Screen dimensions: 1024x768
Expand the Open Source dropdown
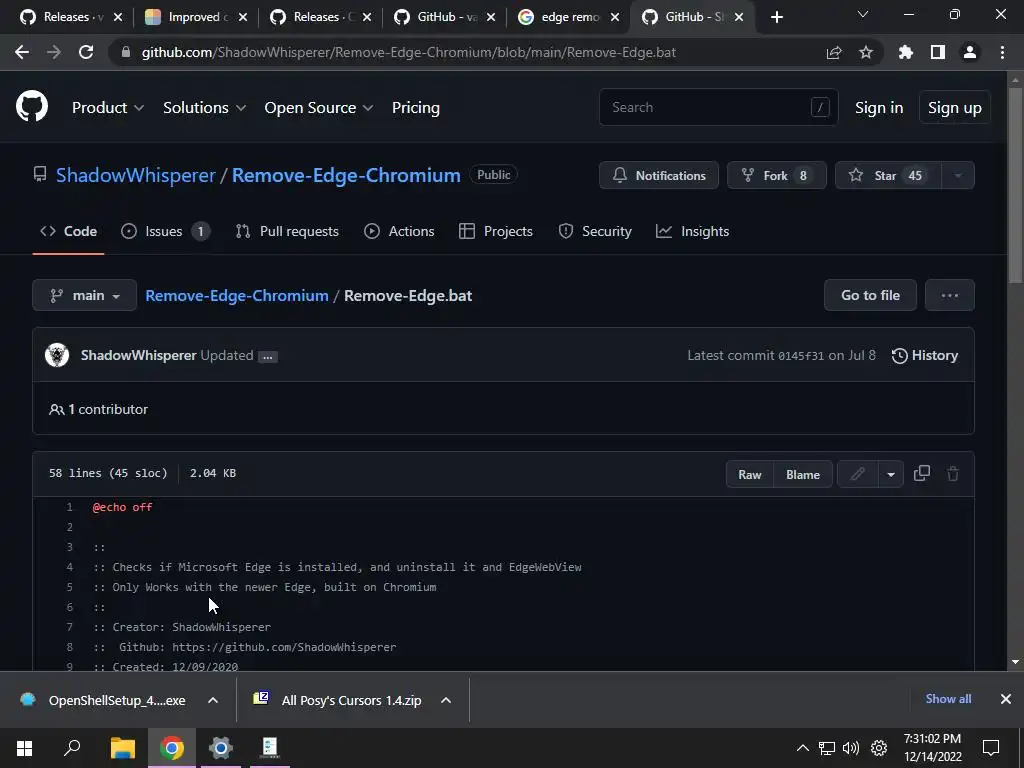coord(319,108)
